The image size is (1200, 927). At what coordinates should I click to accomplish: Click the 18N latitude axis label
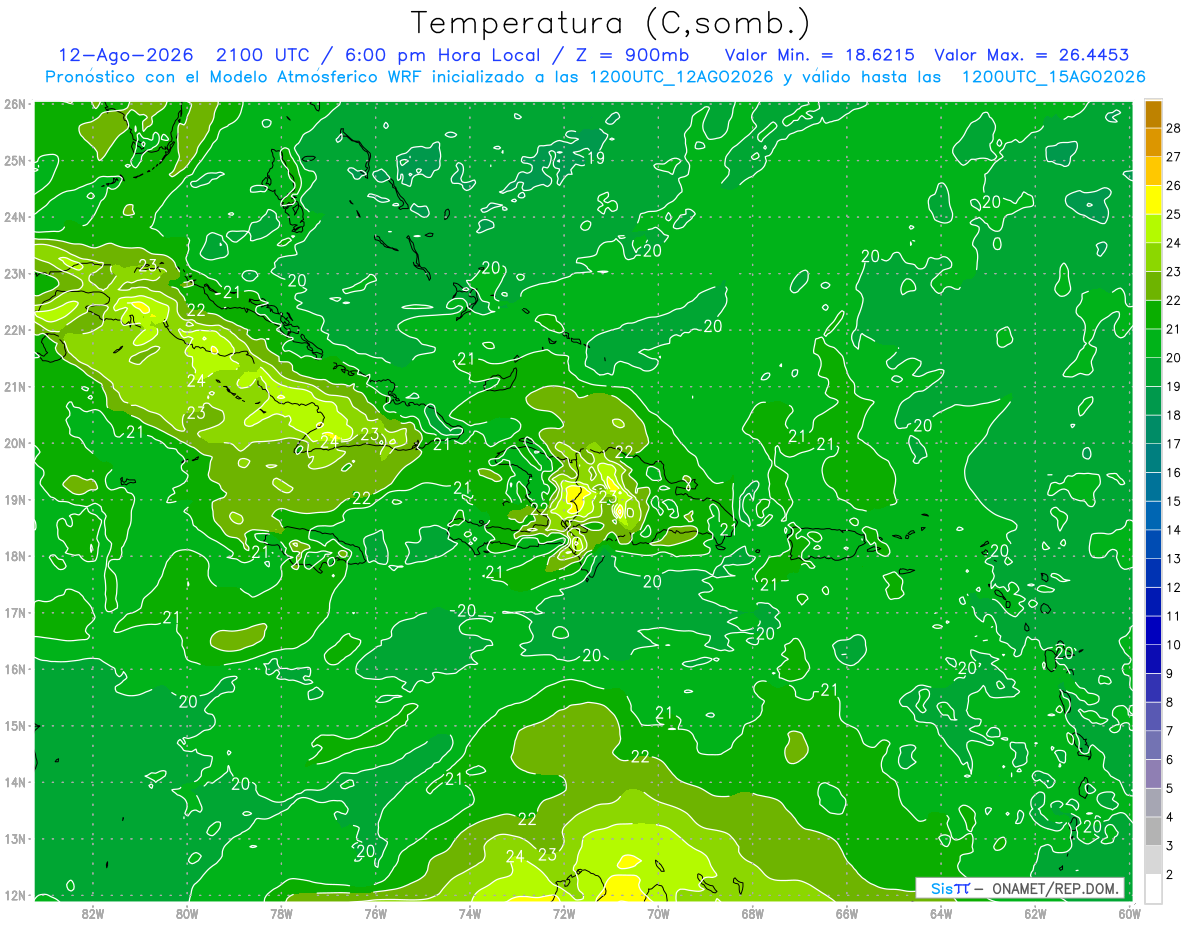click(14, 556)
